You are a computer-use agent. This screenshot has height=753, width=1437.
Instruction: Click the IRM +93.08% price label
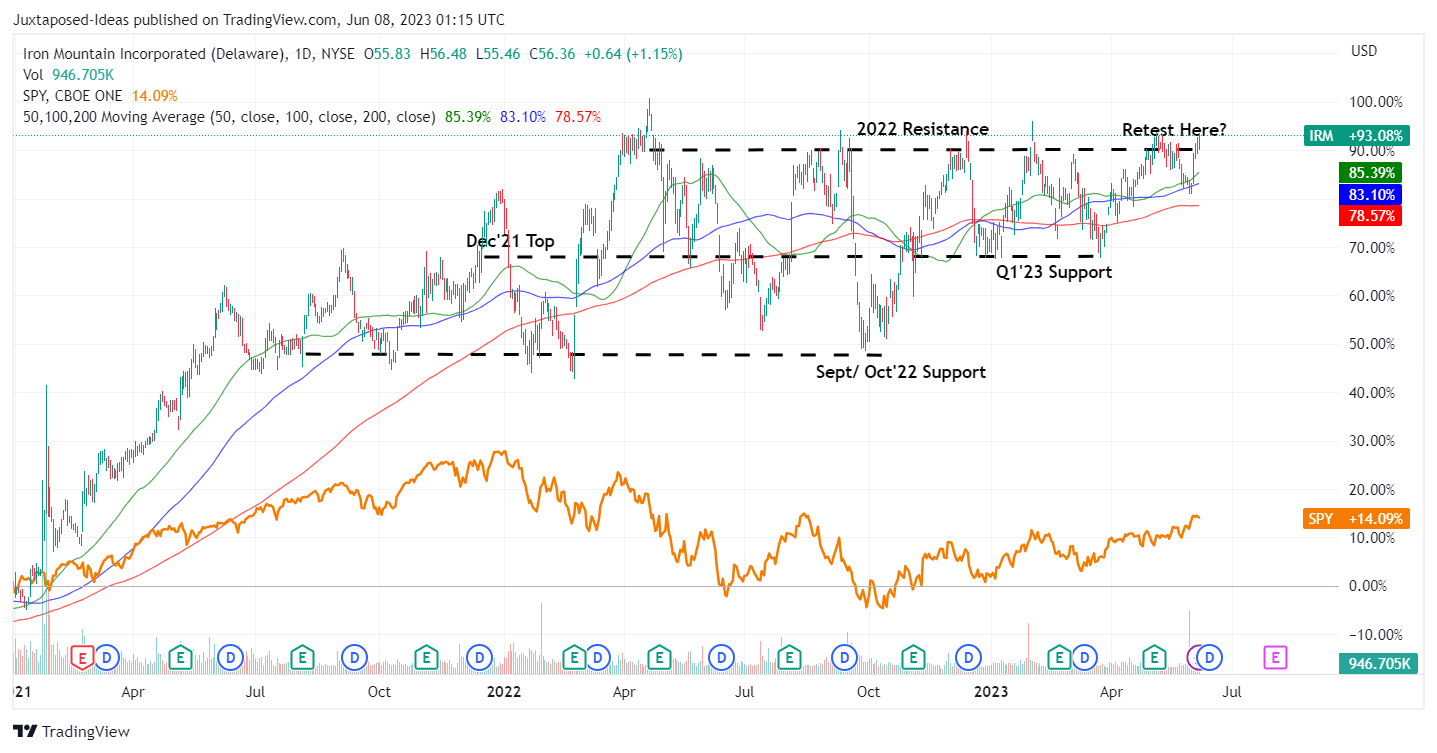[x=1356, y=136]
